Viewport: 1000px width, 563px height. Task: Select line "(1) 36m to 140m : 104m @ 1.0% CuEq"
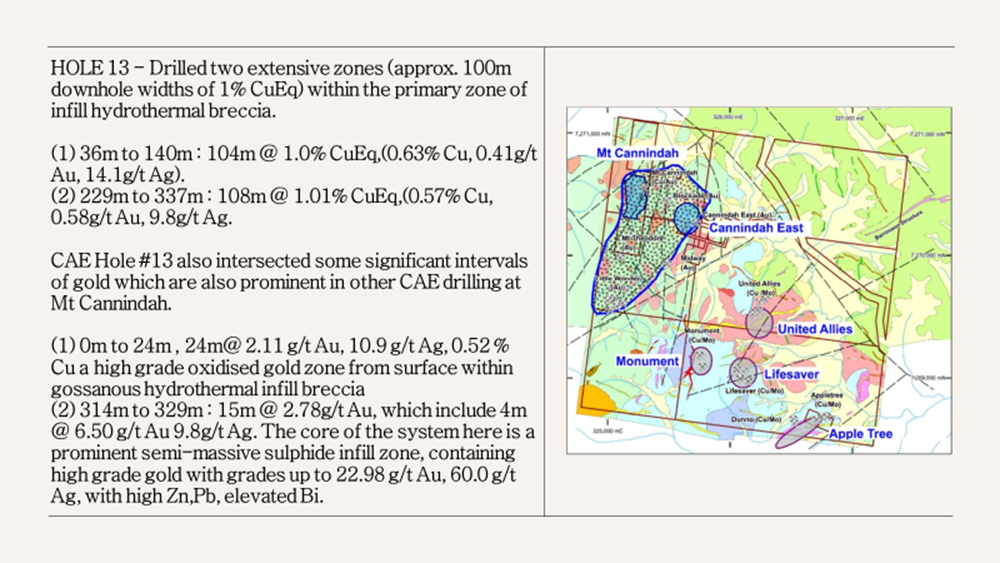pyautogui.click(x=294, y=154)
